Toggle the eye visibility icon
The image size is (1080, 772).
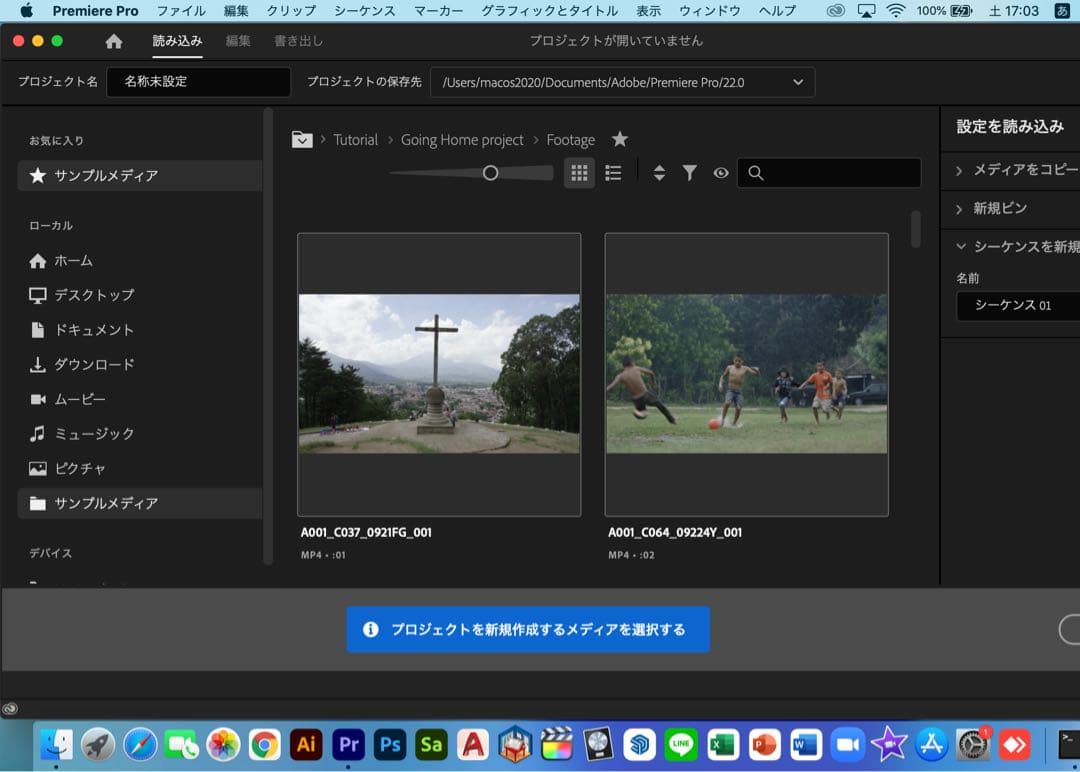click(x=720, y=173)
